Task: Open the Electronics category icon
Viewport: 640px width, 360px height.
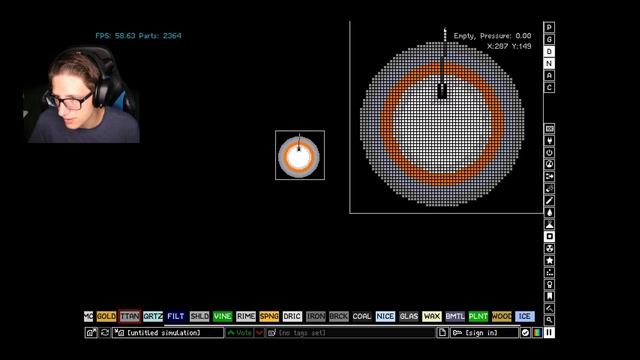Action: click(x=549, y=141)
